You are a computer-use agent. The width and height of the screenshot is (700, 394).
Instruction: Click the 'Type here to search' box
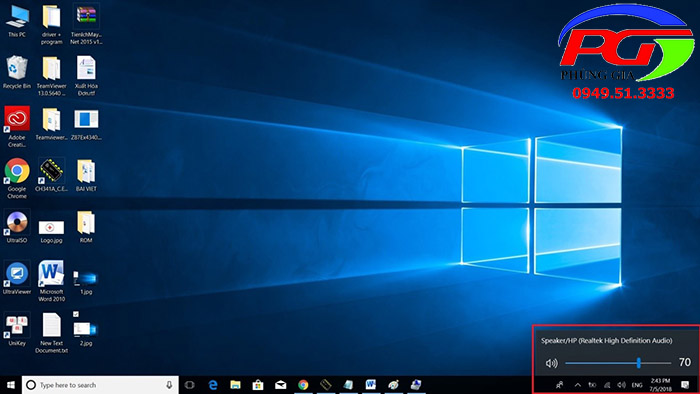point(100,385)
